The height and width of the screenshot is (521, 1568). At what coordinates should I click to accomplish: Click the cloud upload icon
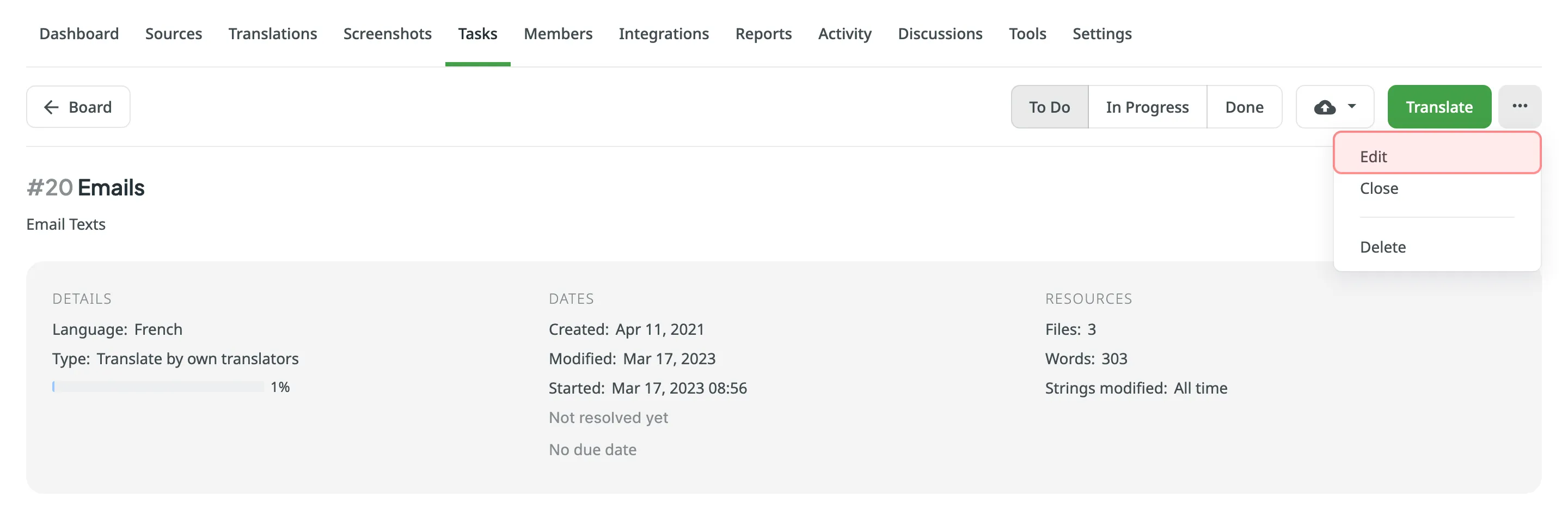(x=1325, y=107)
